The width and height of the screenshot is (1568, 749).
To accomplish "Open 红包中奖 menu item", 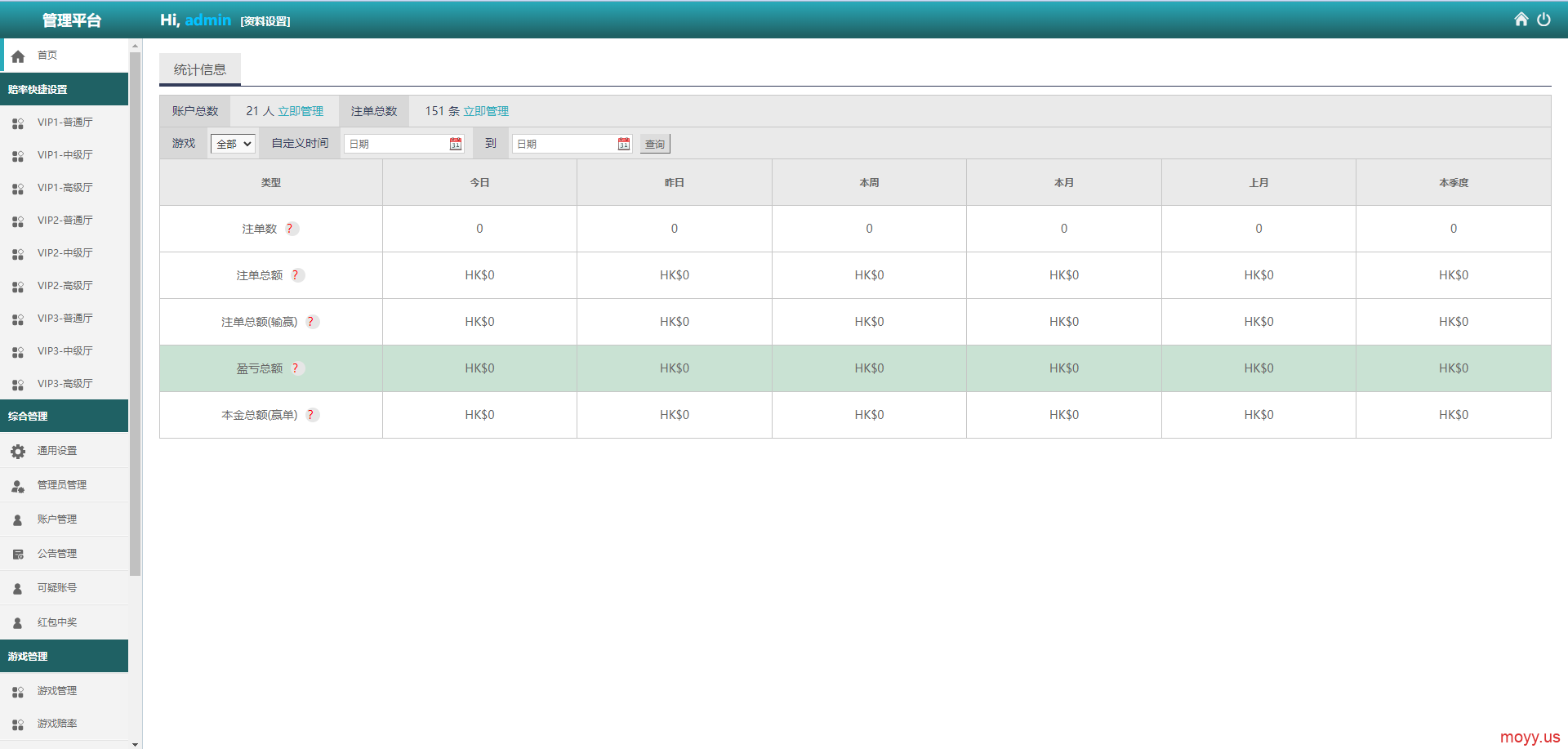I will click(65, 622).
